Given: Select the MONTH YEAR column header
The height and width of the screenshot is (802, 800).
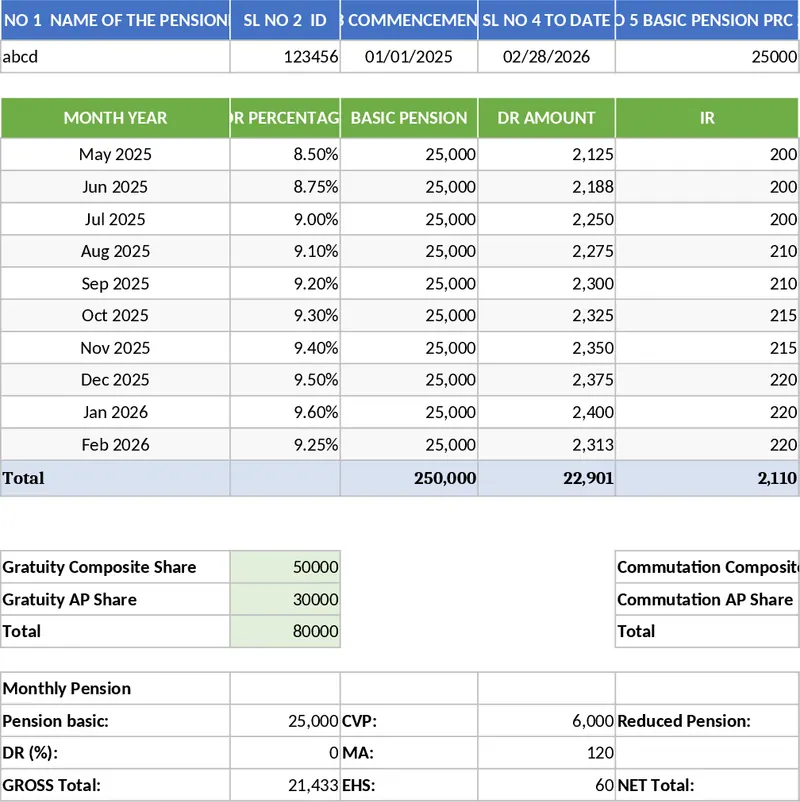Looking at the screenshot, I should tap(115, 118).
